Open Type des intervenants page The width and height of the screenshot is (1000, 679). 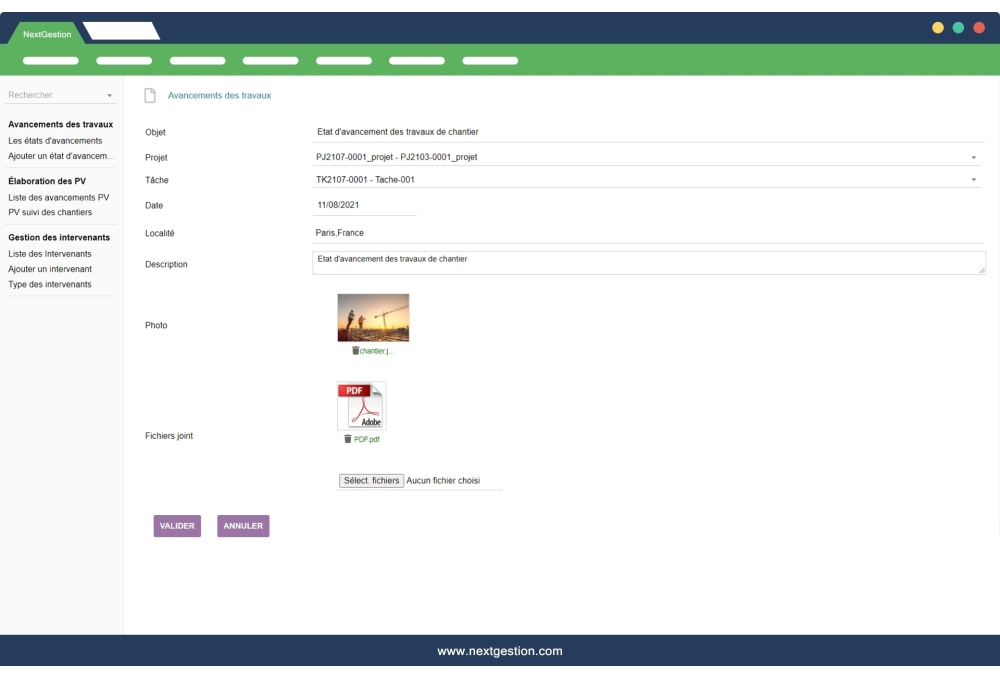tap(50, 284)
